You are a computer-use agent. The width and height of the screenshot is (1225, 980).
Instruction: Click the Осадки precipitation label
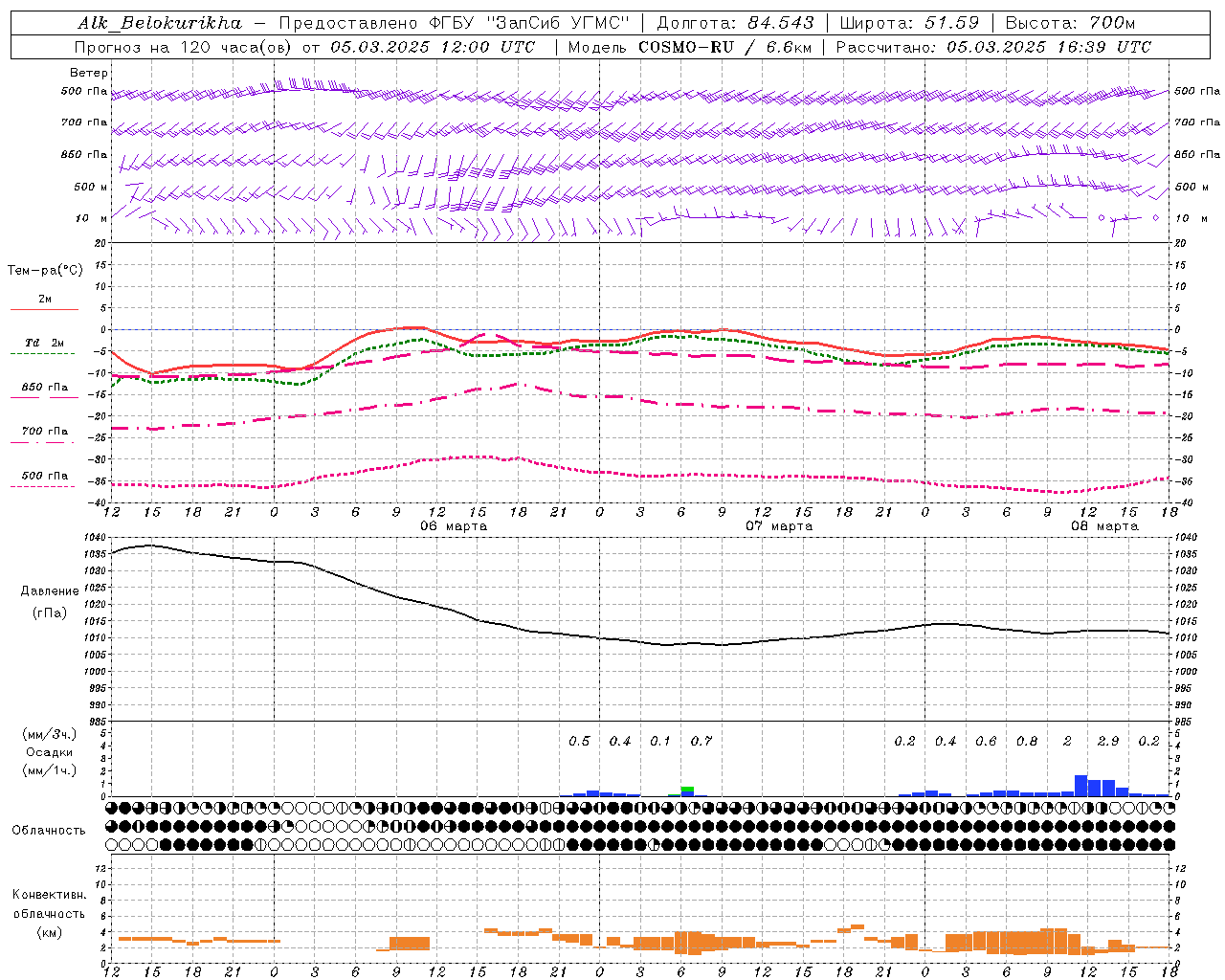click(x=50, y=752)
